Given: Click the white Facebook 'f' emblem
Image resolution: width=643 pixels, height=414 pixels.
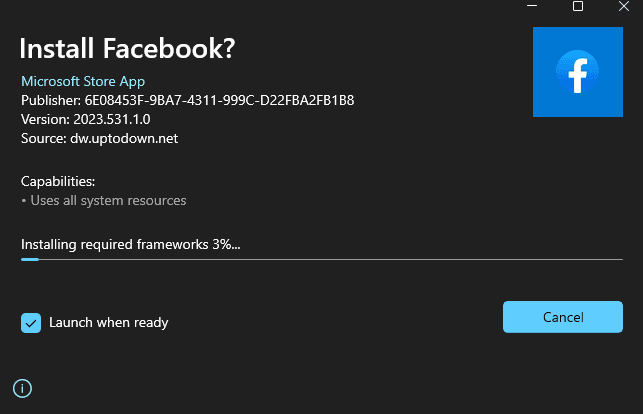Looking at the screenshot, I should click(578, 72).
